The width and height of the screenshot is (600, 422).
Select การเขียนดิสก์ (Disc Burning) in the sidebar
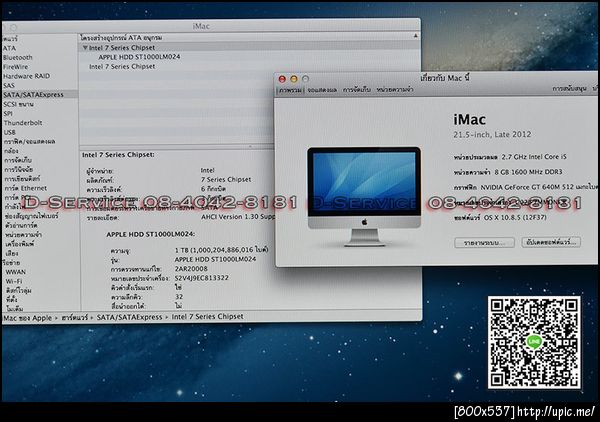[22, 179]
